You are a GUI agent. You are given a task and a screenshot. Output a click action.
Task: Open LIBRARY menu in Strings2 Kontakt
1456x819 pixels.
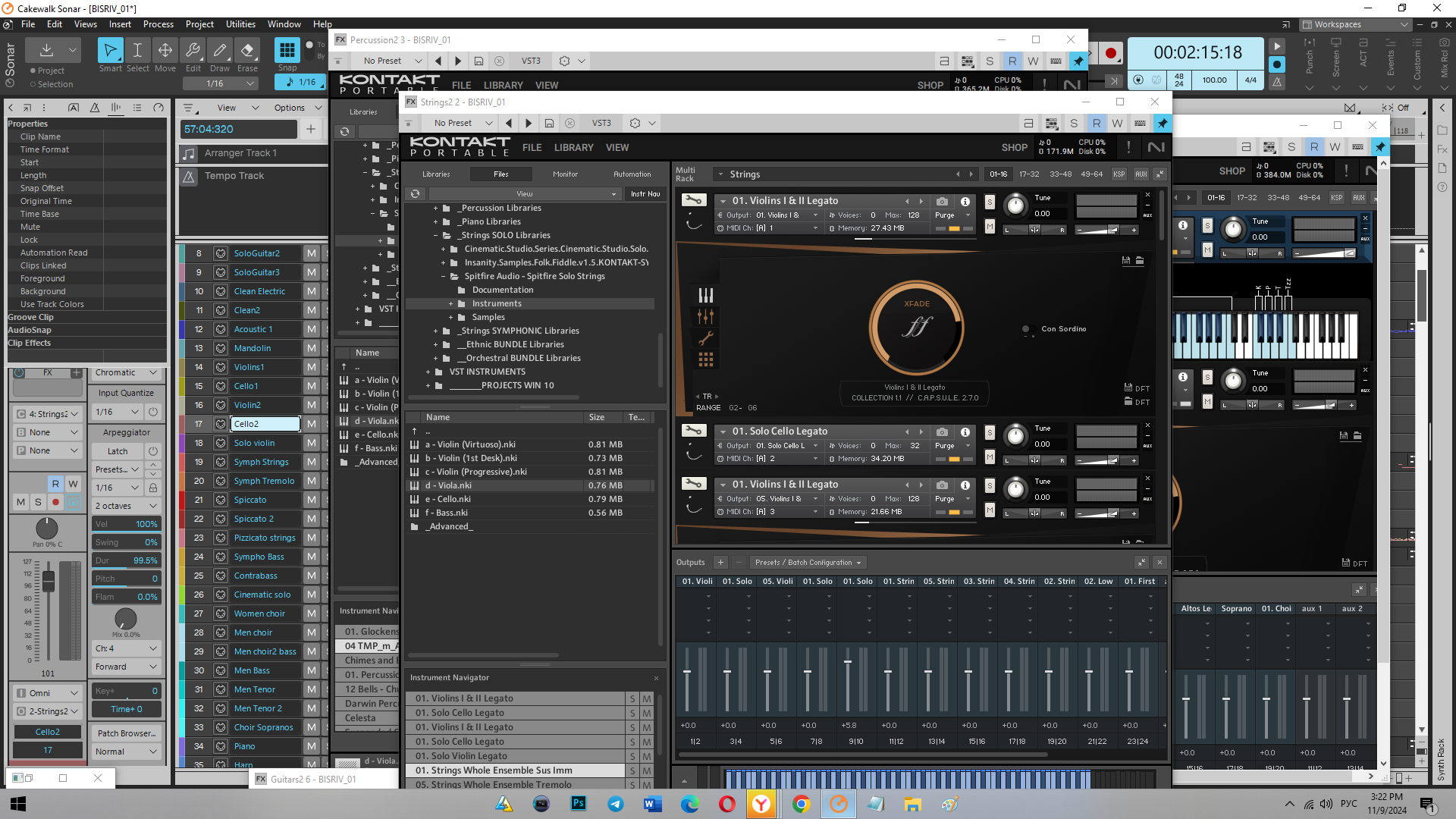[x=573, y=148]
